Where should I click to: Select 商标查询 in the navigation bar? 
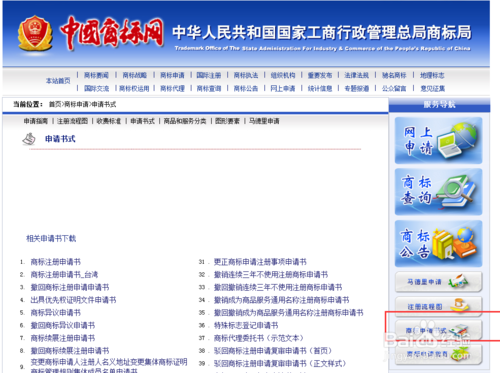point(209,88)
